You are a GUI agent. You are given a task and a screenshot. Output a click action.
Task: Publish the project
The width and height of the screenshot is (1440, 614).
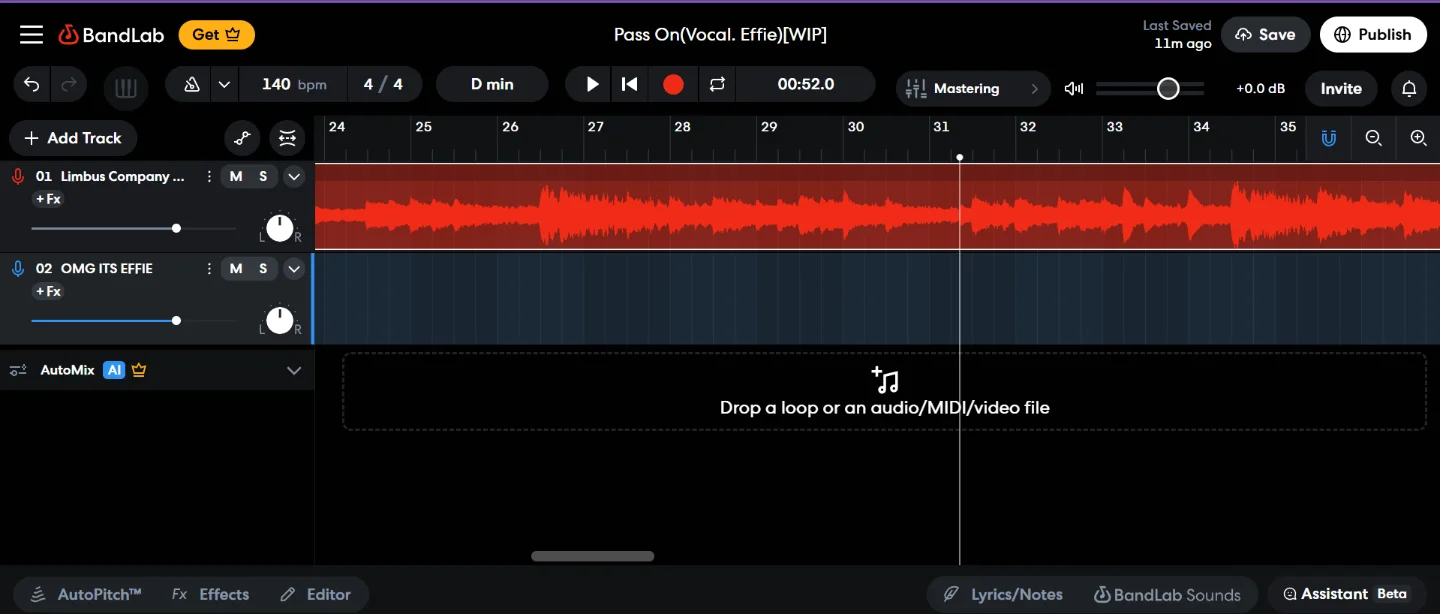(1372, 34)
